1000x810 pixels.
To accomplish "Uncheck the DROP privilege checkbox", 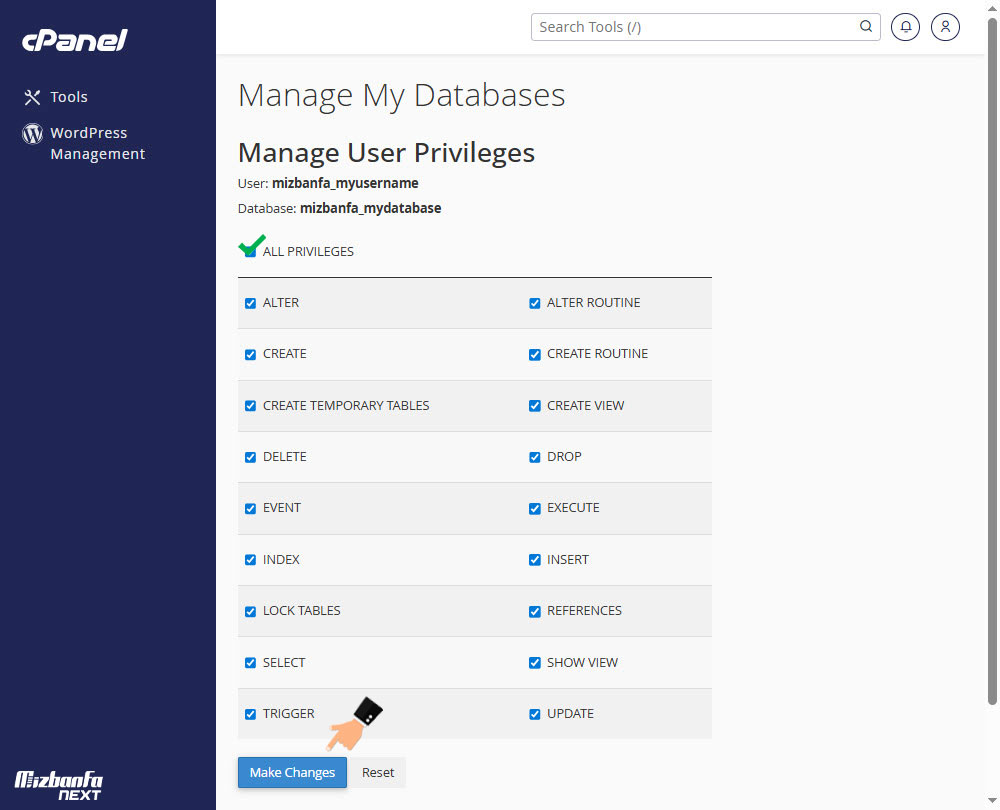I will click(535, 457).
